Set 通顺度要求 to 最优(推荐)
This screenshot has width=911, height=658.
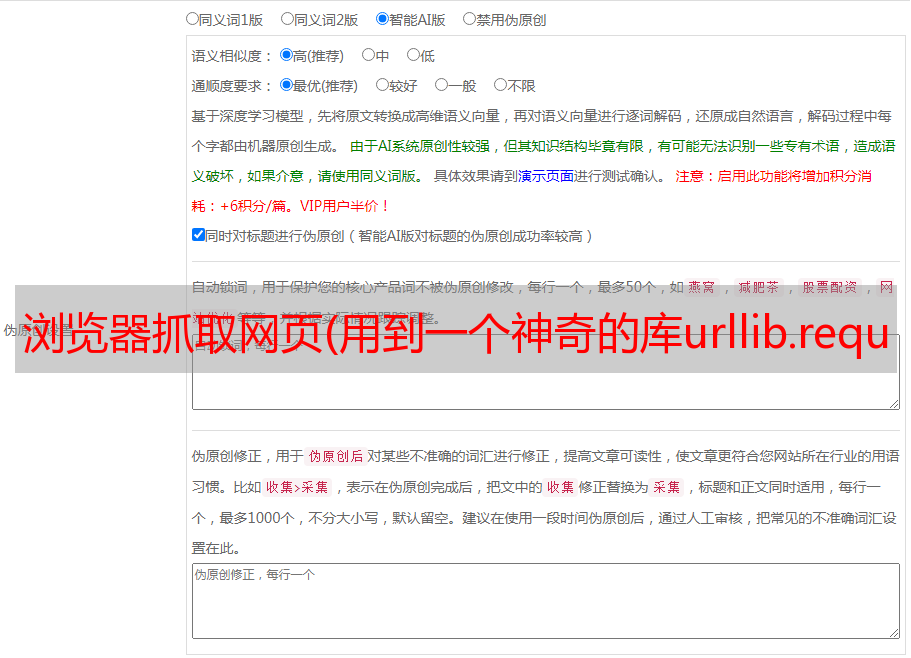(x=286, y=85)
